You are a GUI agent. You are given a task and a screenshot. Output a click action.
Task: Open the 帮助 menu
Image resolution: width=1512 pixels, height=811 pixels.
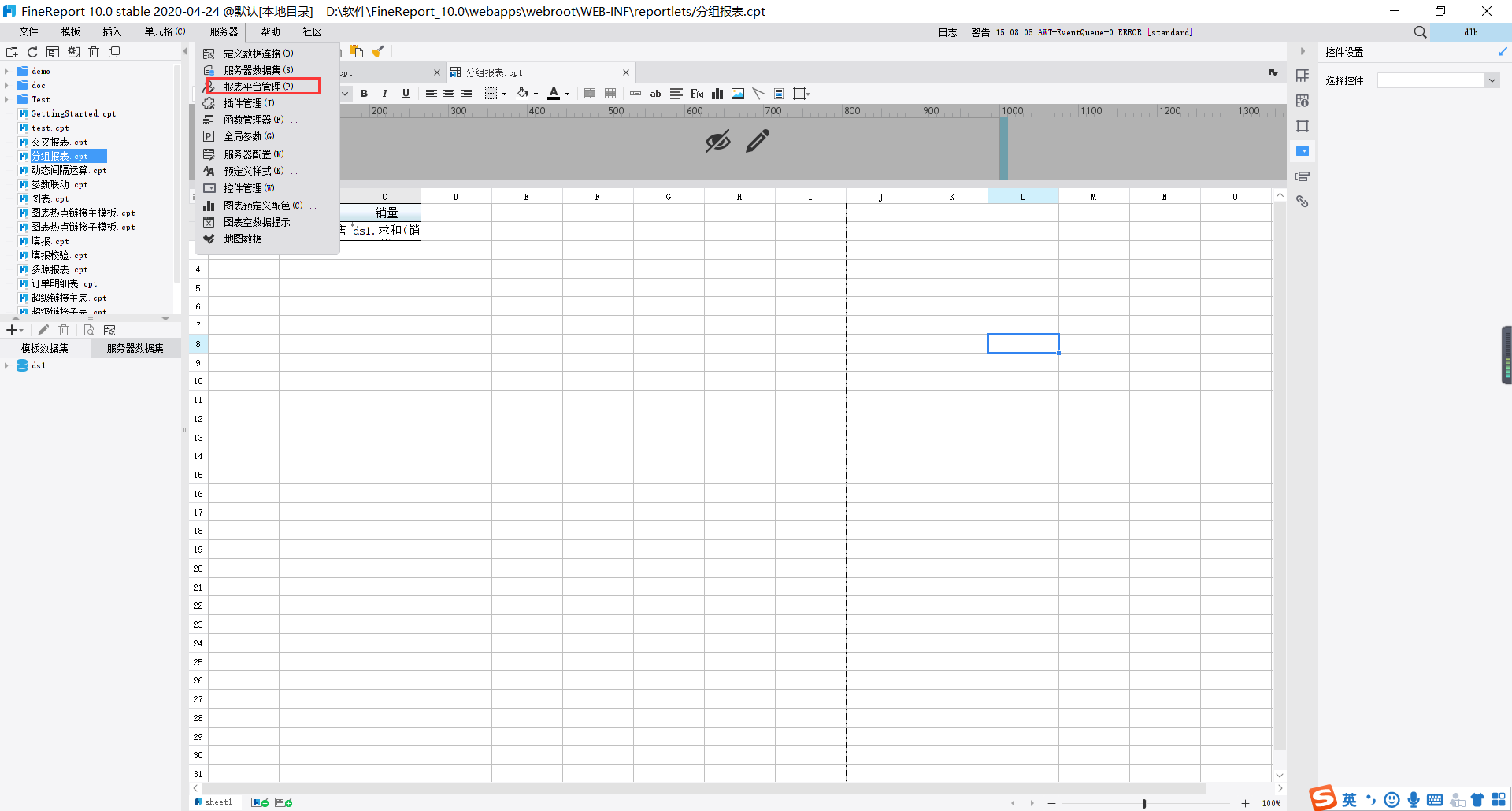pyautogui.click(x=271, y=31)
